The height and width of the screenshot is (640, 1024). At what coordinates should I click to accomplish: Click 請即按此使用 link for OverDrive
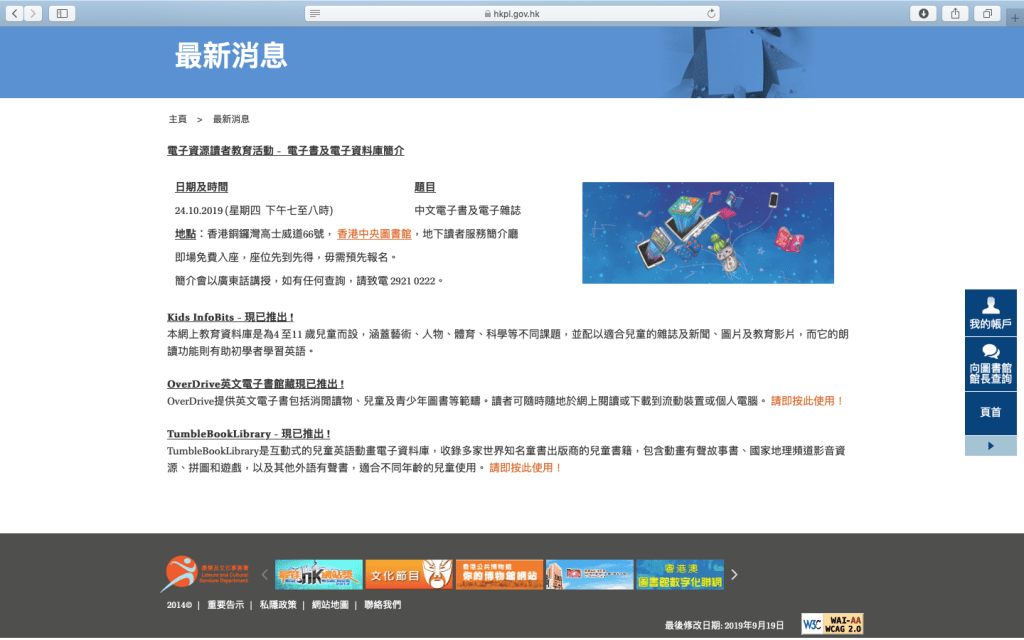[x=807, y=401]
